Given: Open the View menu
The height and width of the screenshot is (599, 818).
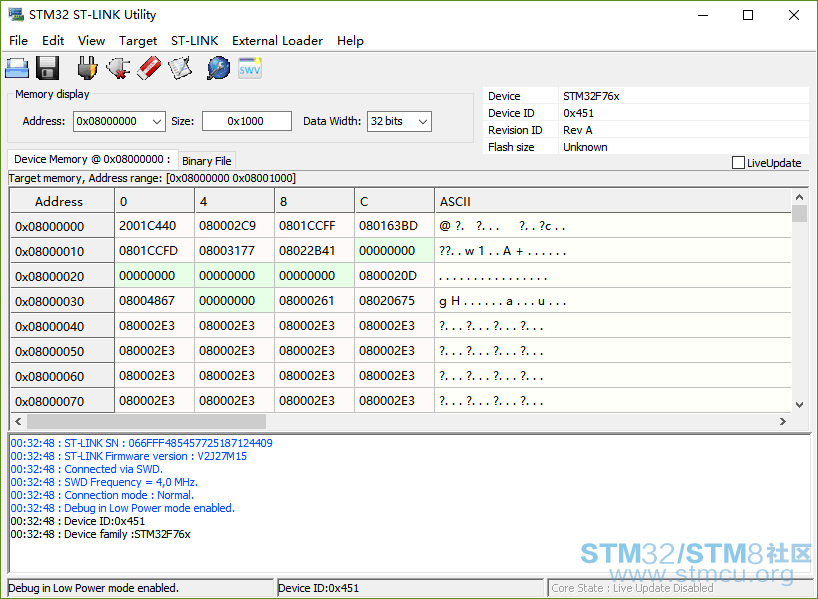Looking at the screenshot, I should pyautogui.click(x=91, y=41).
